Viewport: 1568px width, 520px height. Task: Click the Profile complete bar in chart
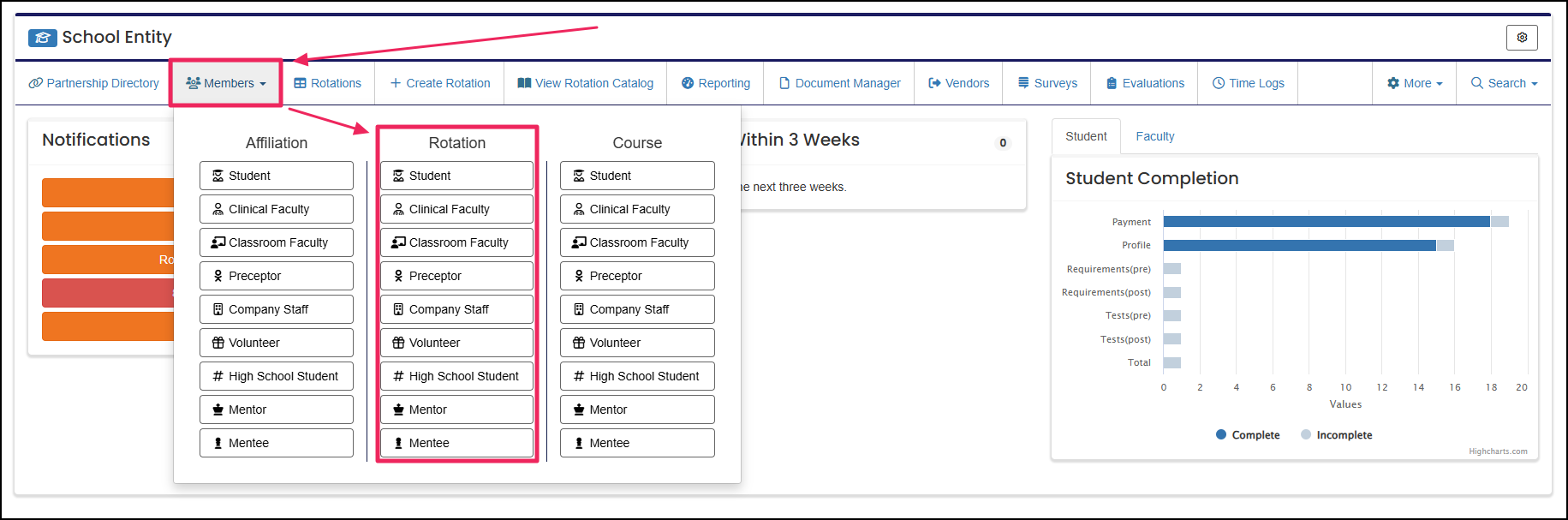pos(1300,245)
